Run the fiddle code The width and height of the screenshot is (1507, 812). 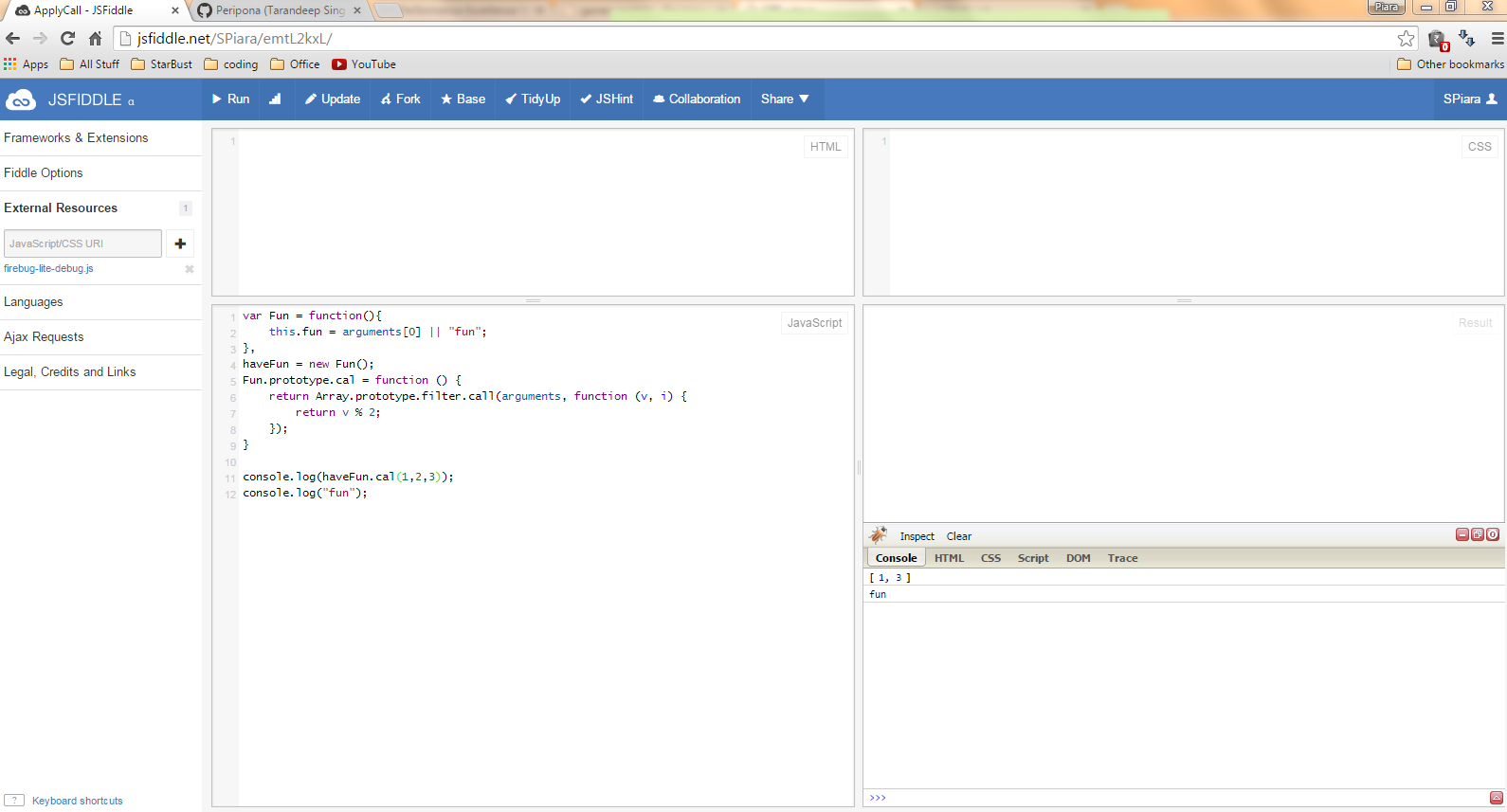point(230,99)
